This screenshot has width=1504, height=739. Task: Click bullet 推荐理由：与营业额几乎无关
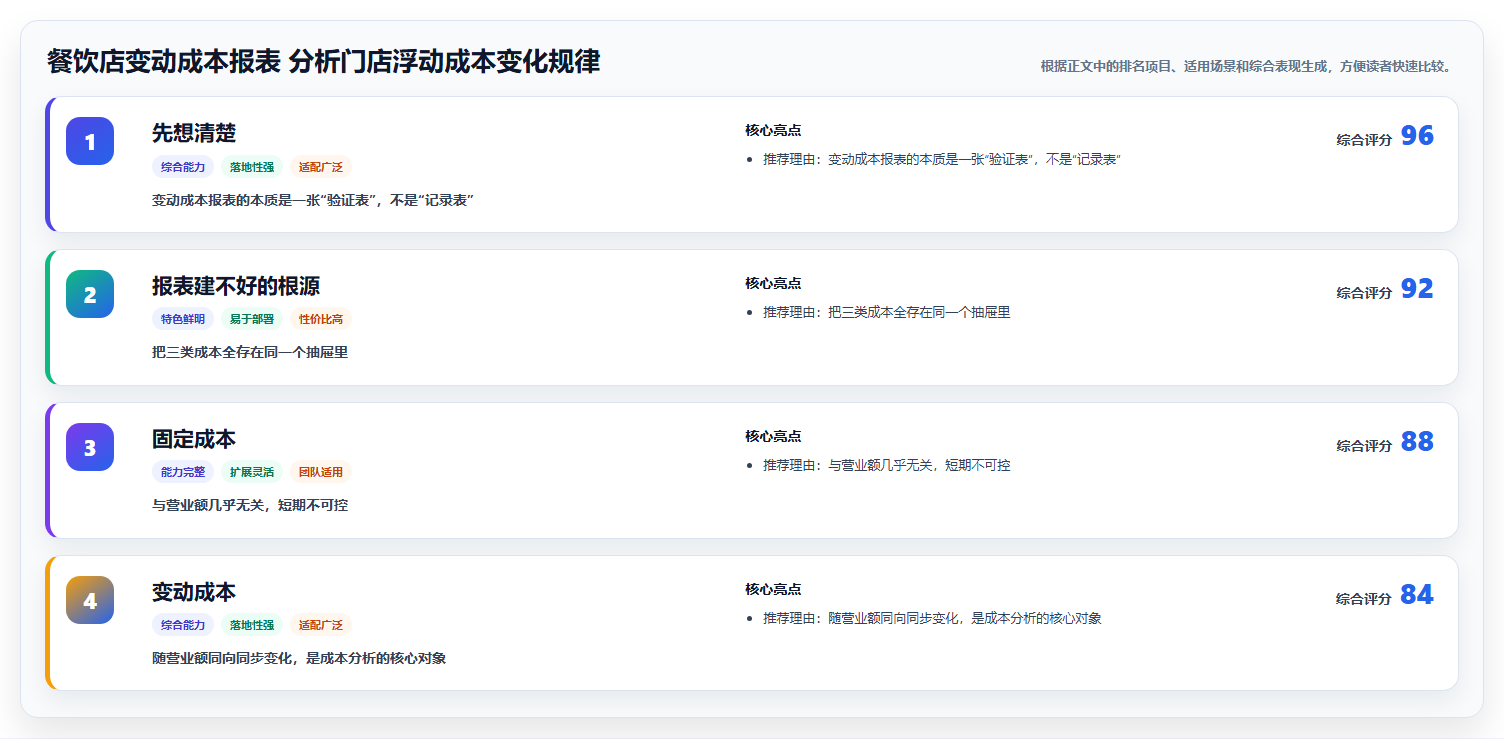coord(887,466)
